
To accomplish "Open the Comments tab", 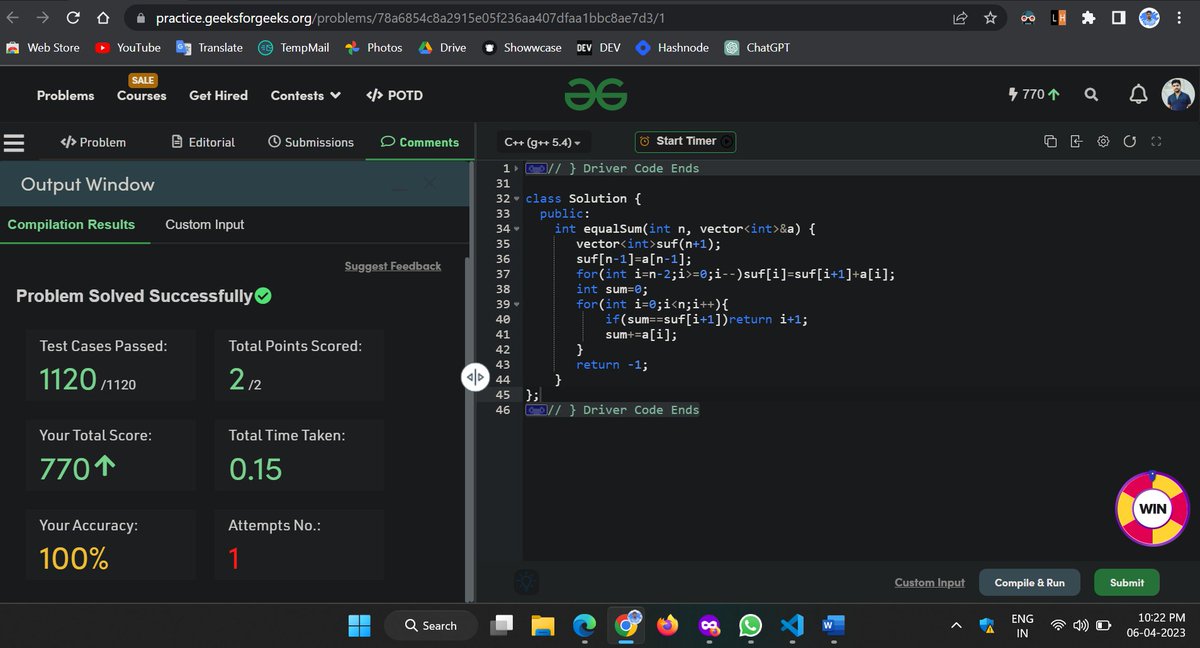I will (420, 142).
